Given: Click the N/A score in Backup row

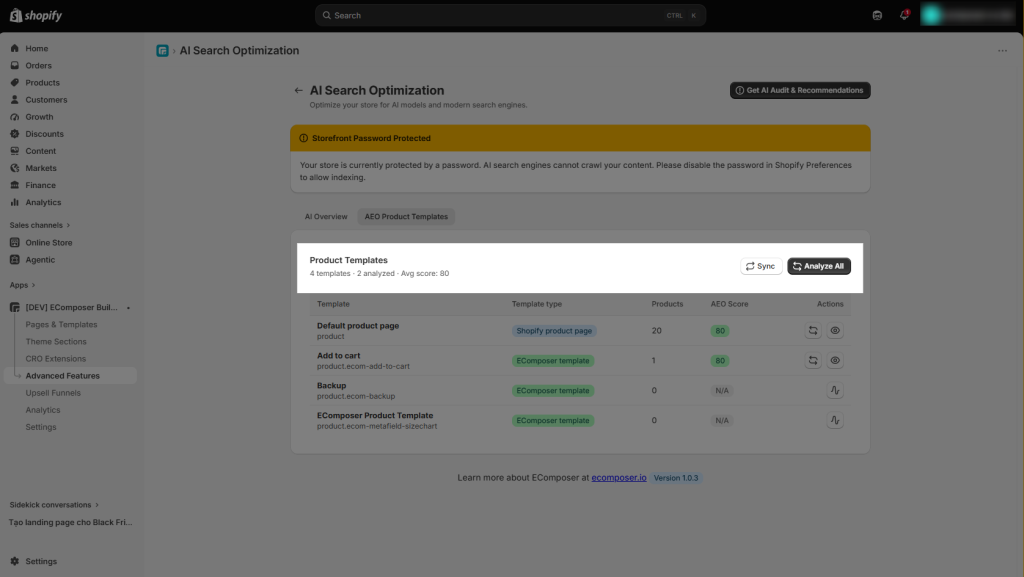Looking at the screenshot, I should pyautogui.click(x=722, y=391).
